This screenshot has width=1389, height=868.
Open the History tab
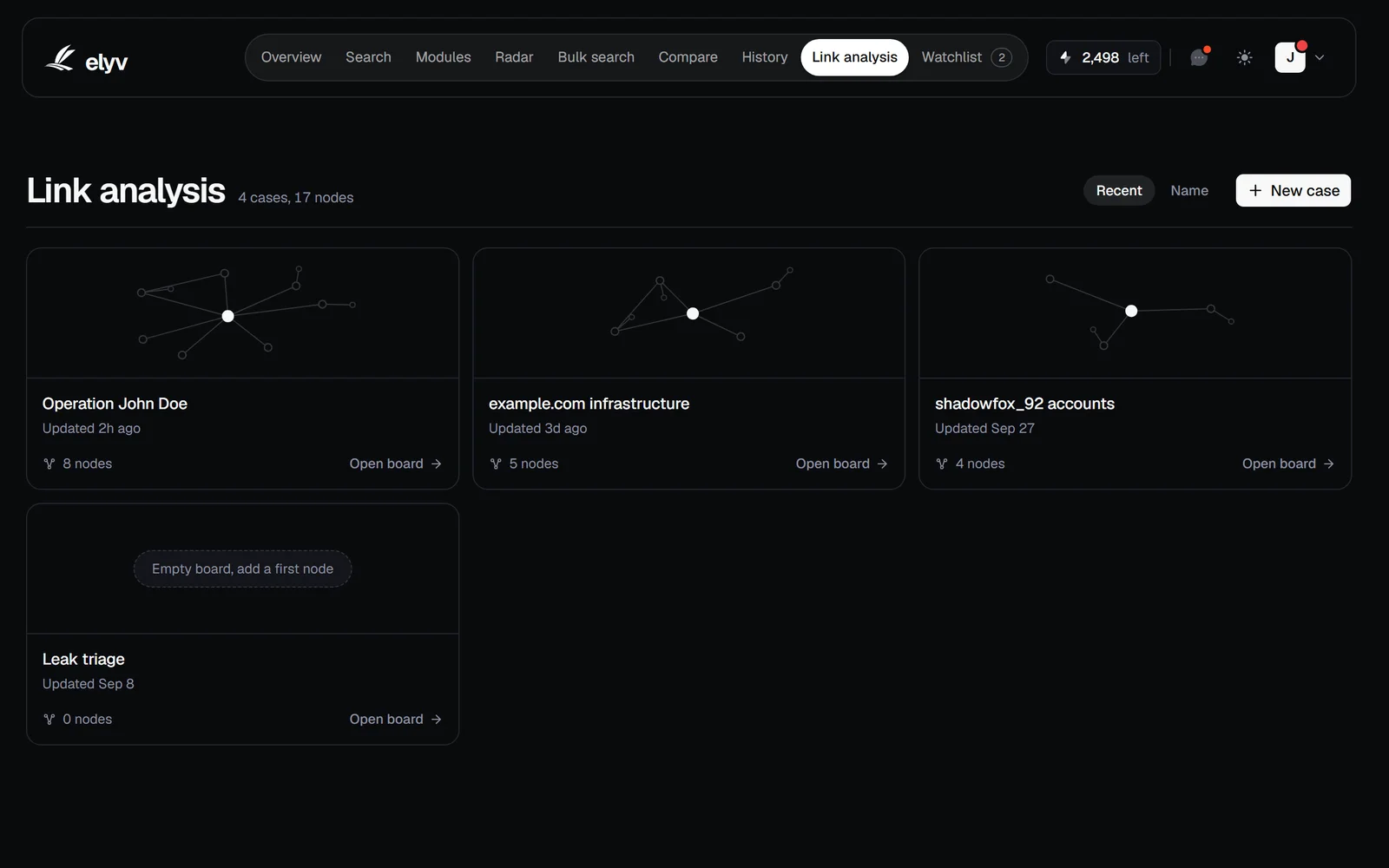(x=764, y=57)
